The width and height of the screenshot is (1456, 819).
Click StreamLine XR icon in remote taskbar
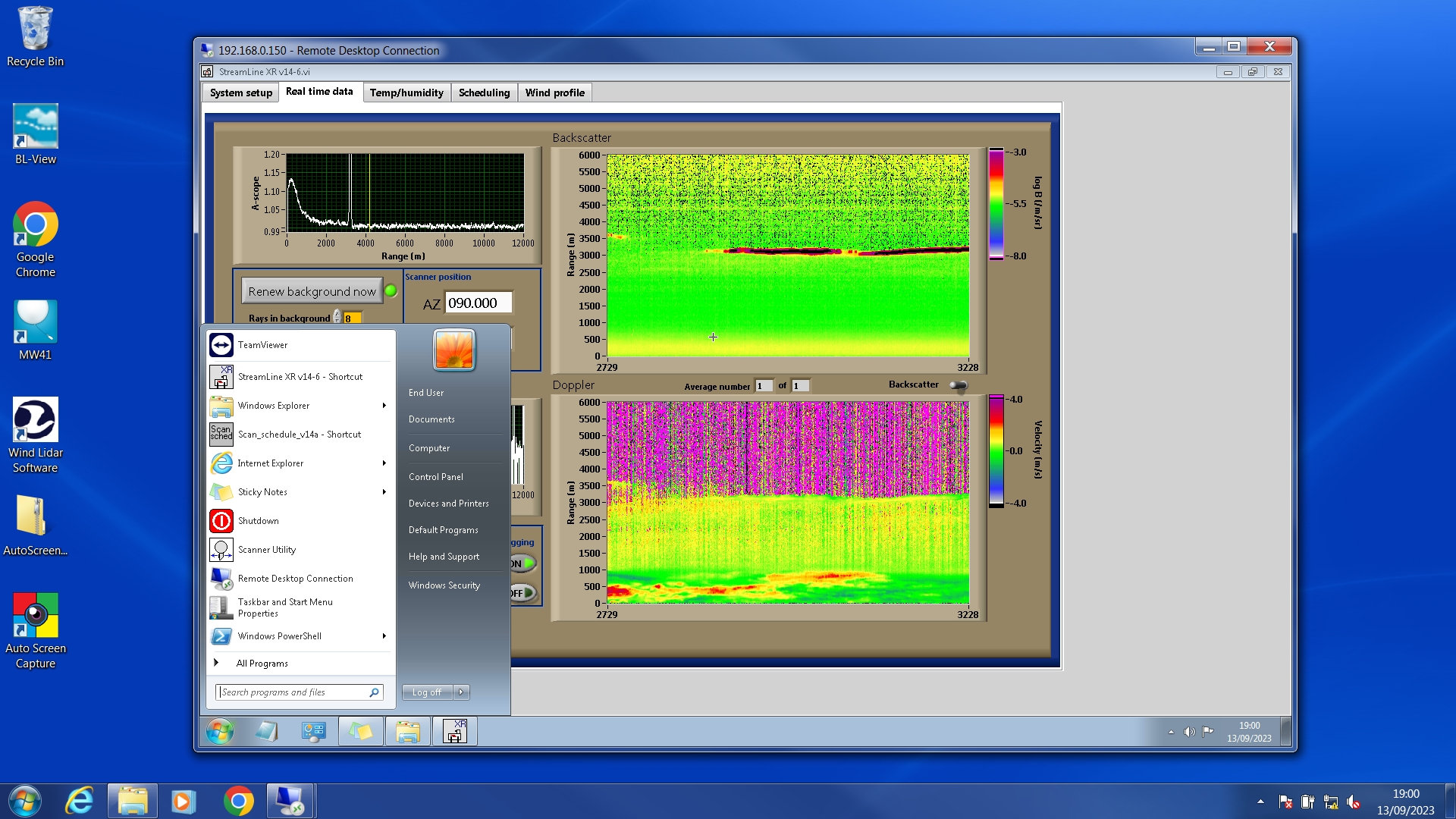click(x=454, y=732)
